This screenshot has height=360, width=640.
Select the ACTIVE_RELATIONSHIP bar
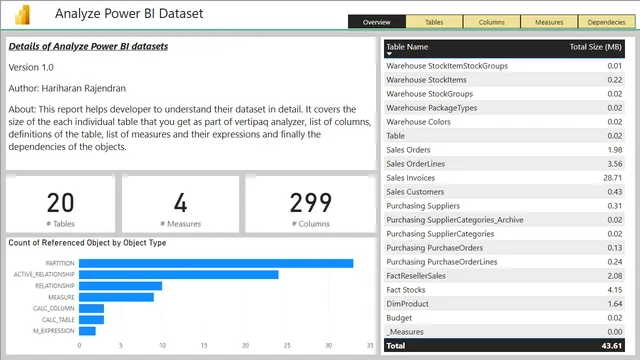179,275
